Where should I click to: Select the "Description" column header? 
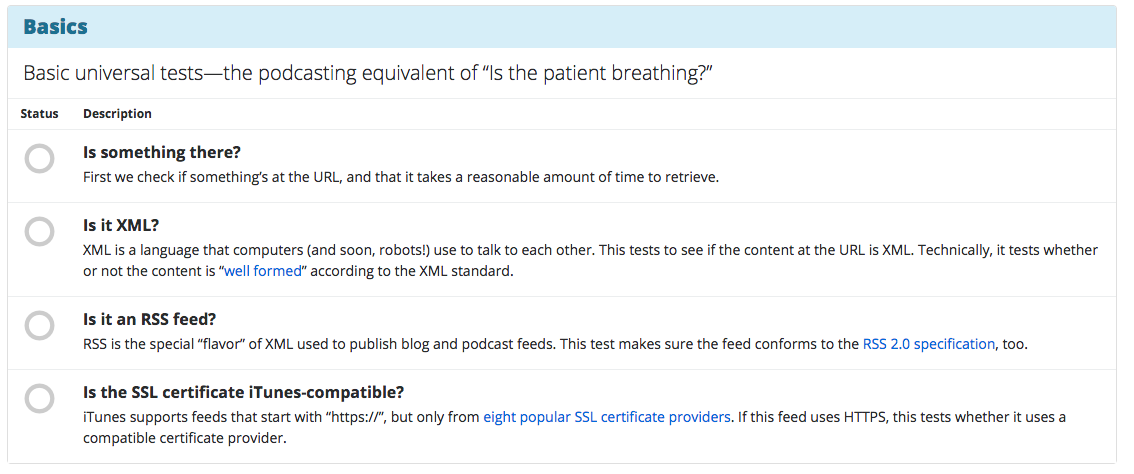(117, 114)
